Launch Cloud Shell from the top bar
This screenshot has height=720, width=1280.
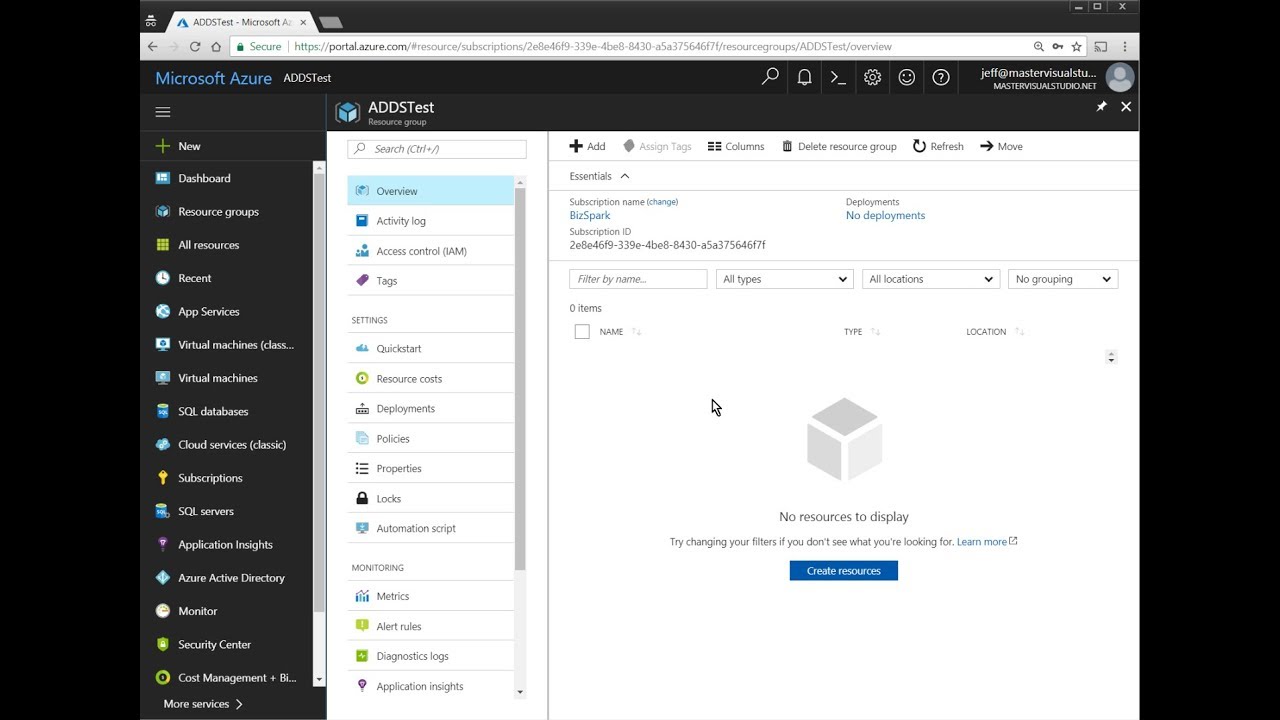coord(838,77)
